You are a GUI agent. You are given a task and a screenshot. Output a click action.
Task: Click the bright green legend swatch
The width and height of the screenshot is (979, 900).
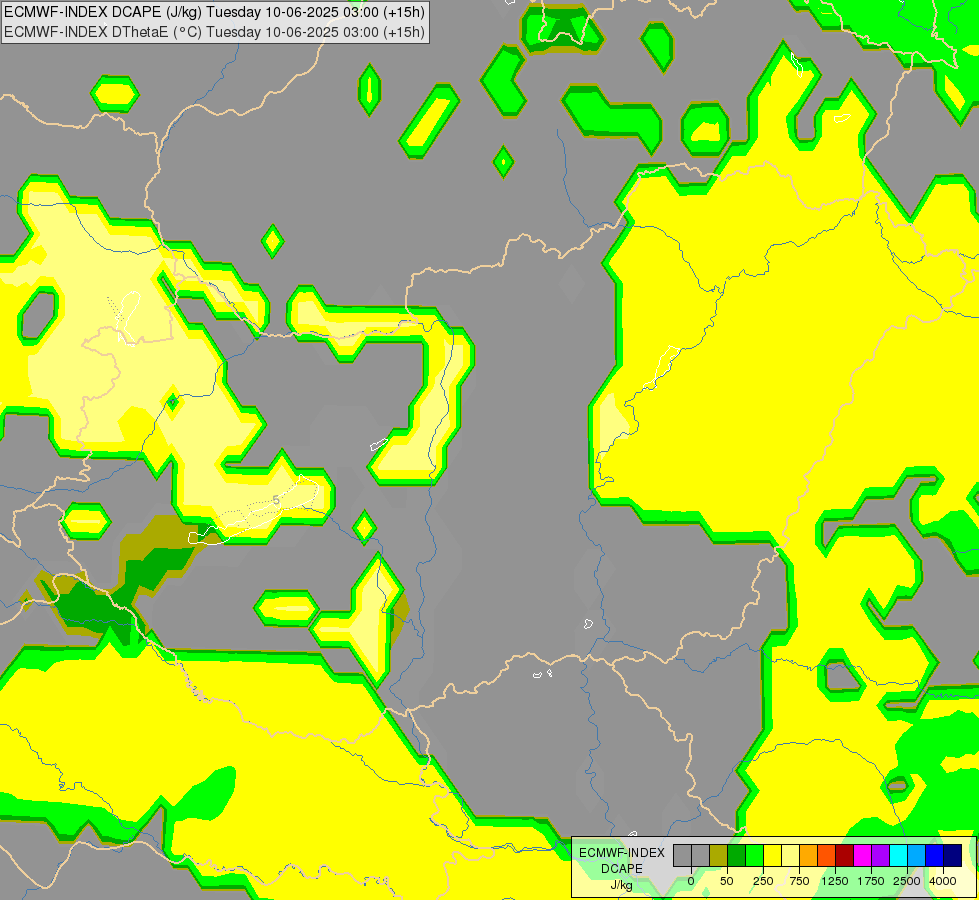point(755,855)
